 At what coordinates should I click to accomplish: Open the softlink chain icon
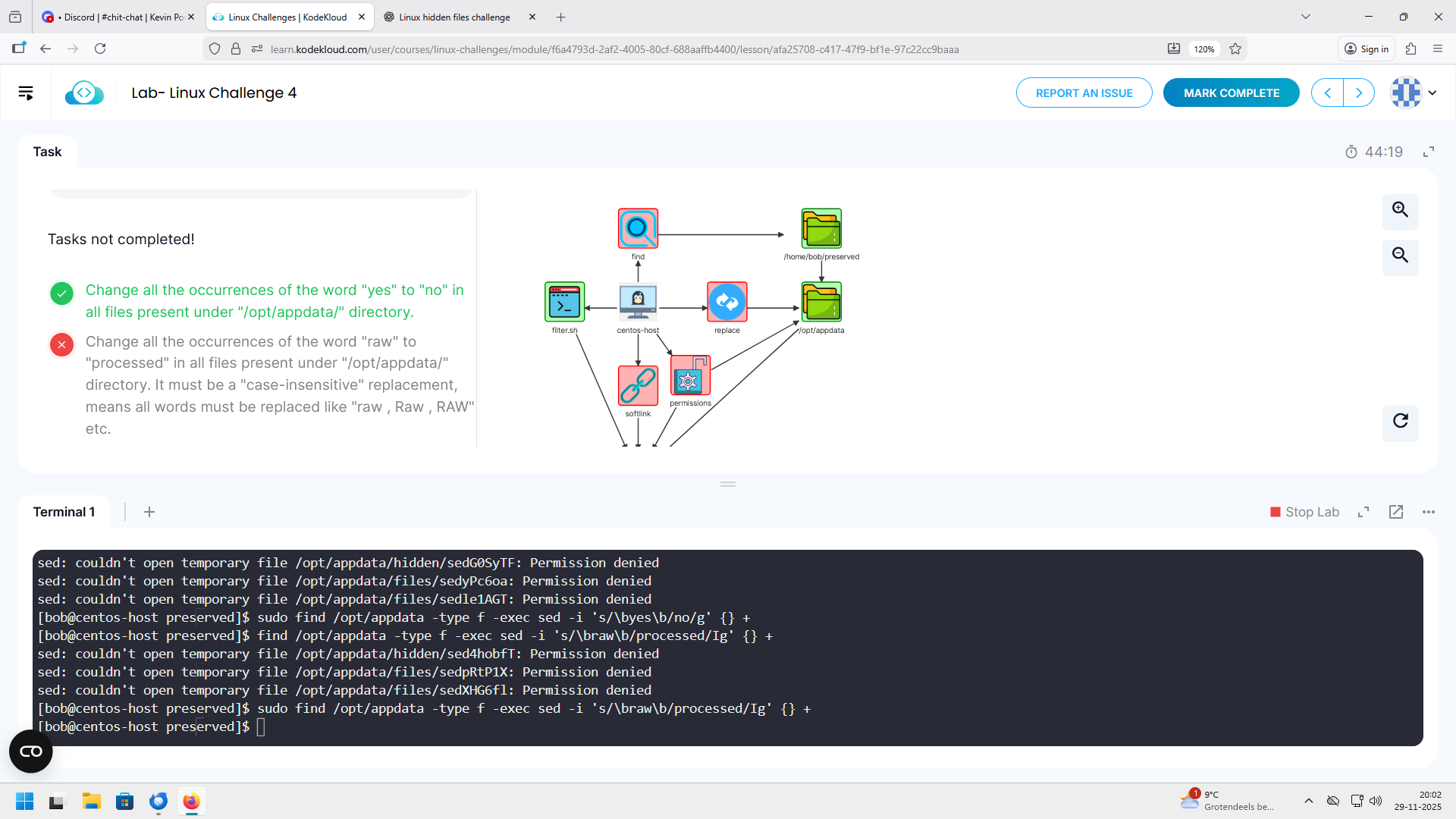point(638,385)
